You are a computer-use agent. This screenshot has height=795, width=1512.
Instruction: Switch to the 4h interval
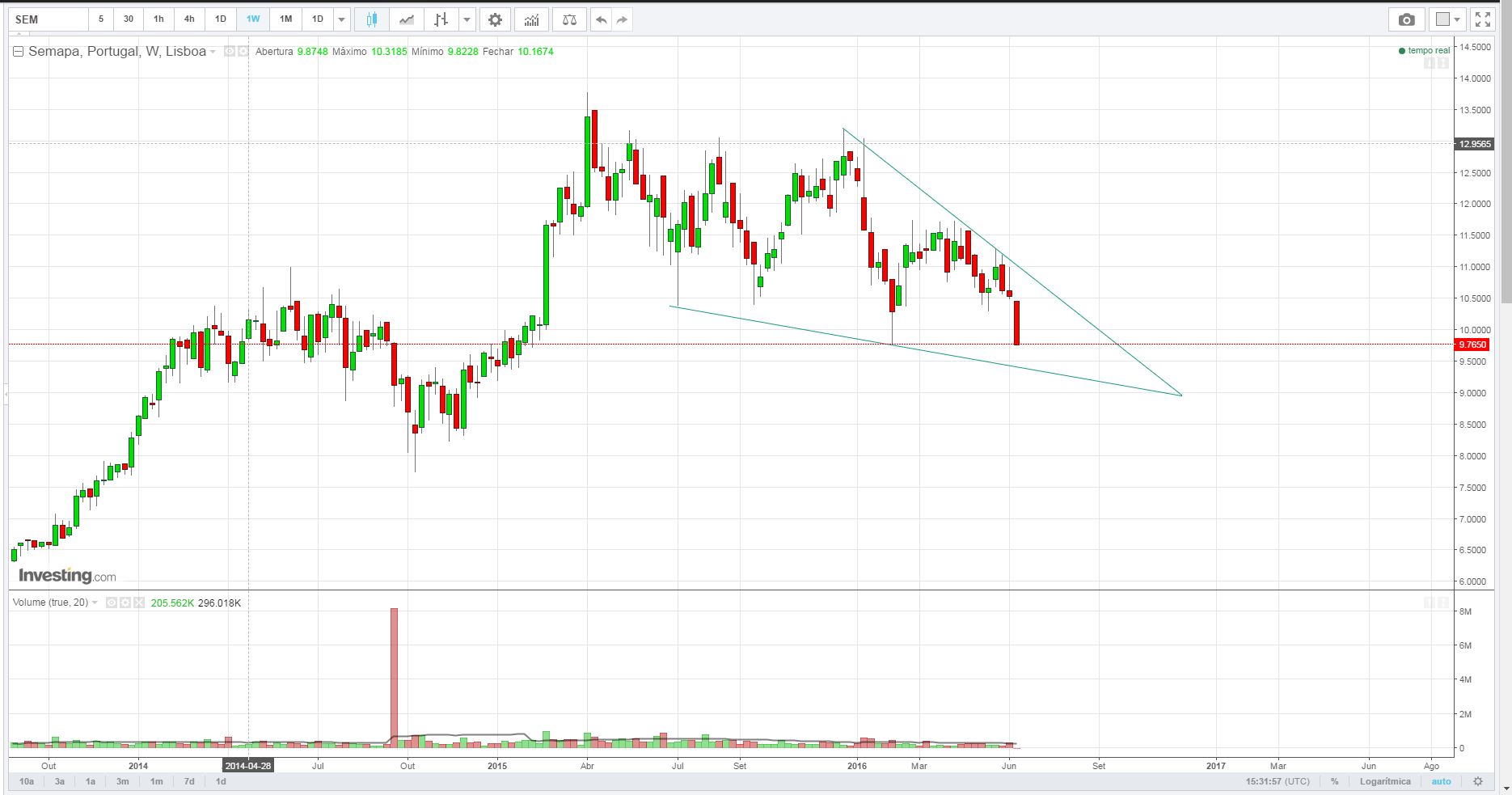point(189,19)
